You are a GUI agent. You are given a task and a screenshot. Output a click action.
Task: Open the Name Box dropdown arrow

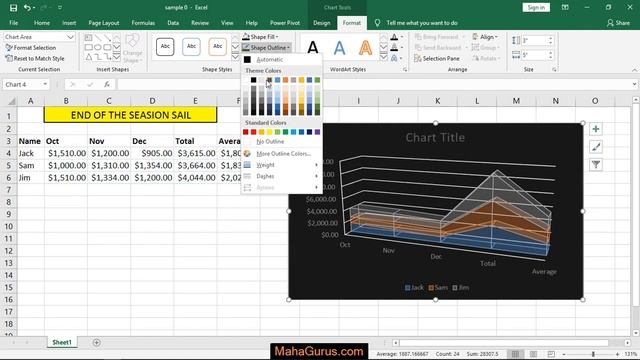45,84
